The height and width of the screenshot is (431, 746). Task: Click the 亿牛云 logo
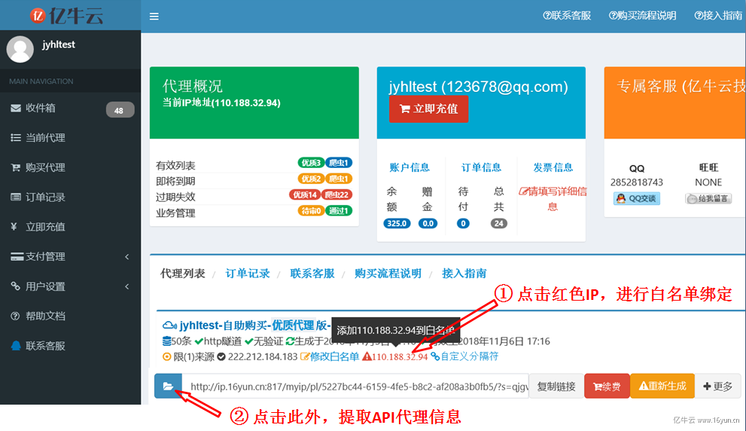click(x=67, y=16)
